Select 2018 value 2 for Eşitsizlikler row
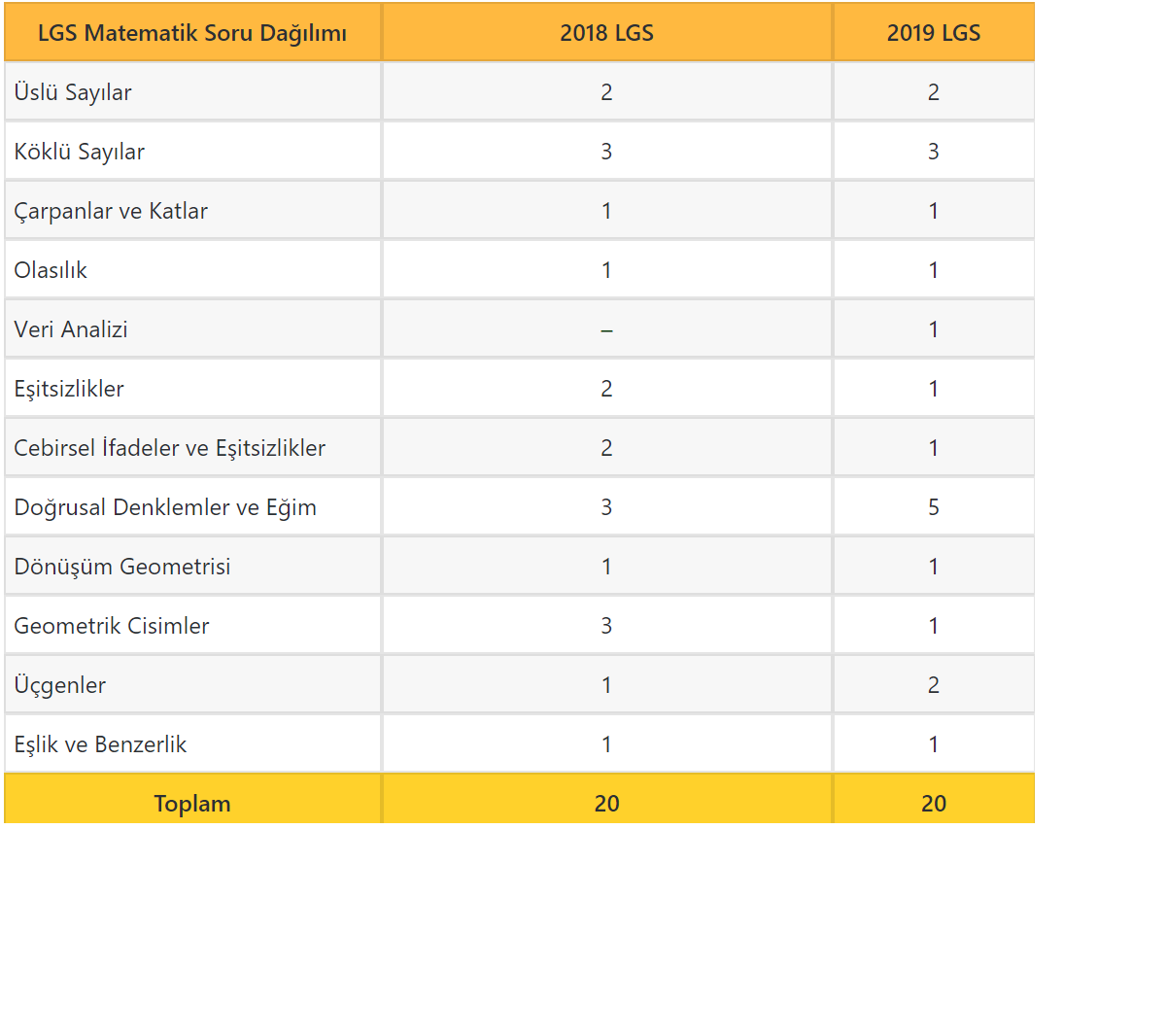The height and width of the screenshot is (1036, 1166). pos(607,389)
